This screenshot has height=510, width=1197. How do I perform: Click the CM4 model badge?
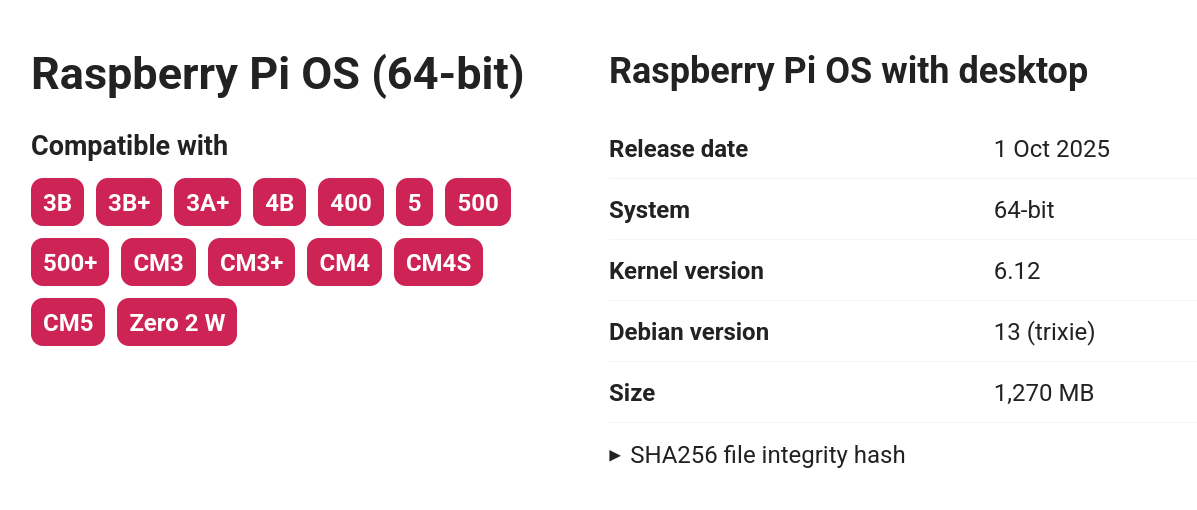pyautogui.click(x=345, y=263)
